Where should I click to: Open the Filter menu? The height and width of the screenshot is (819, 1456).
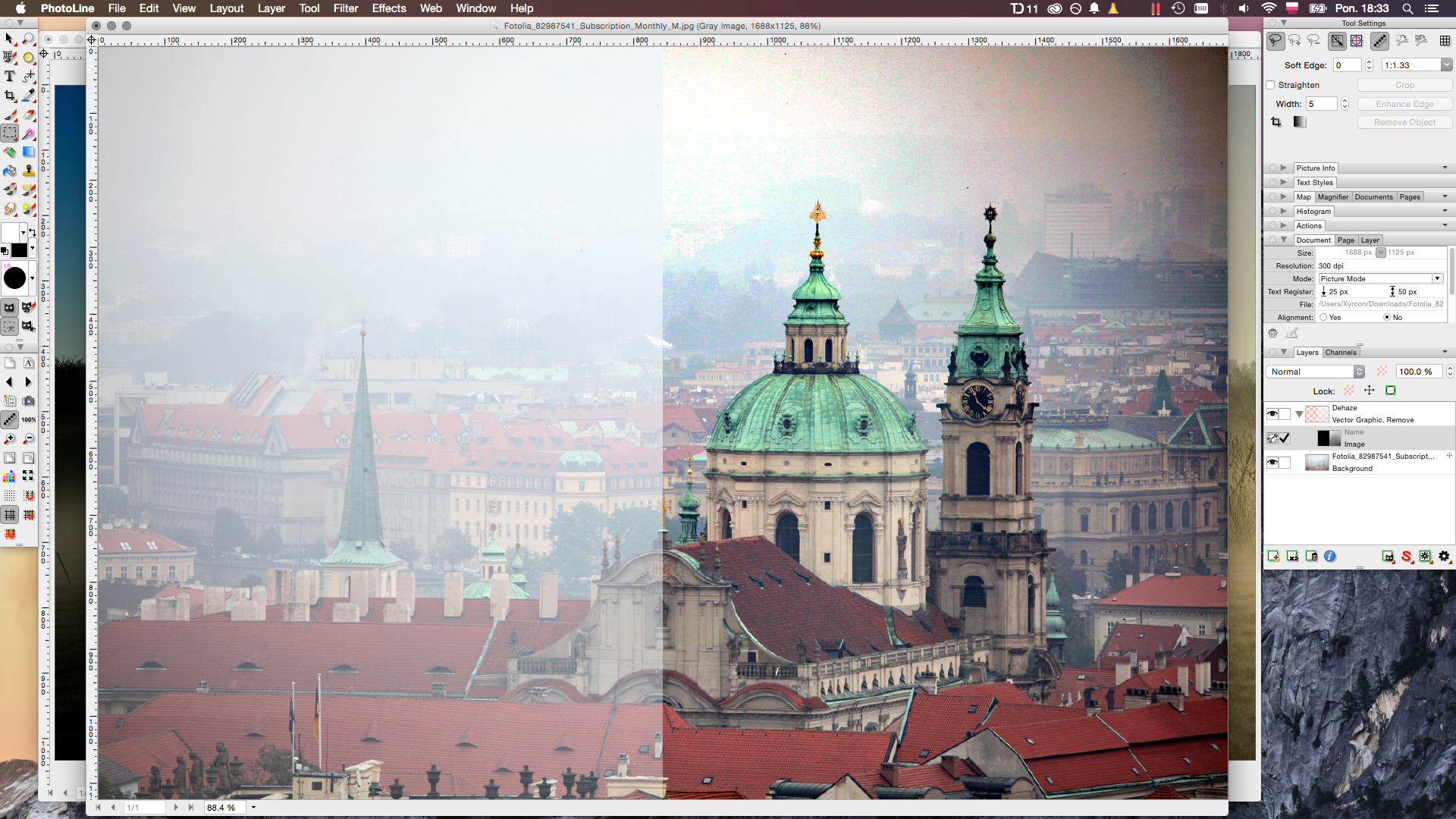click(345, 8)
